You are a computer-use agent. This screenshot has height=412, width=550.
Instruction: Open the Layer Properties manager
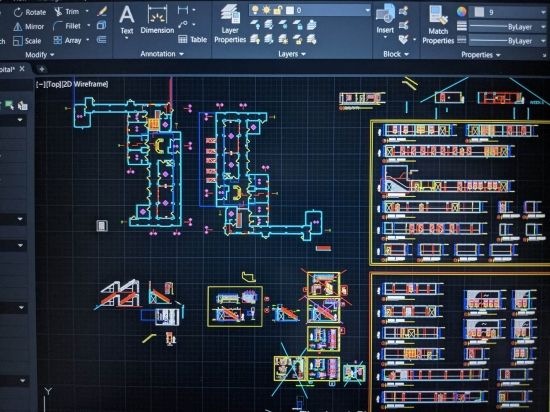coord(230,24)
